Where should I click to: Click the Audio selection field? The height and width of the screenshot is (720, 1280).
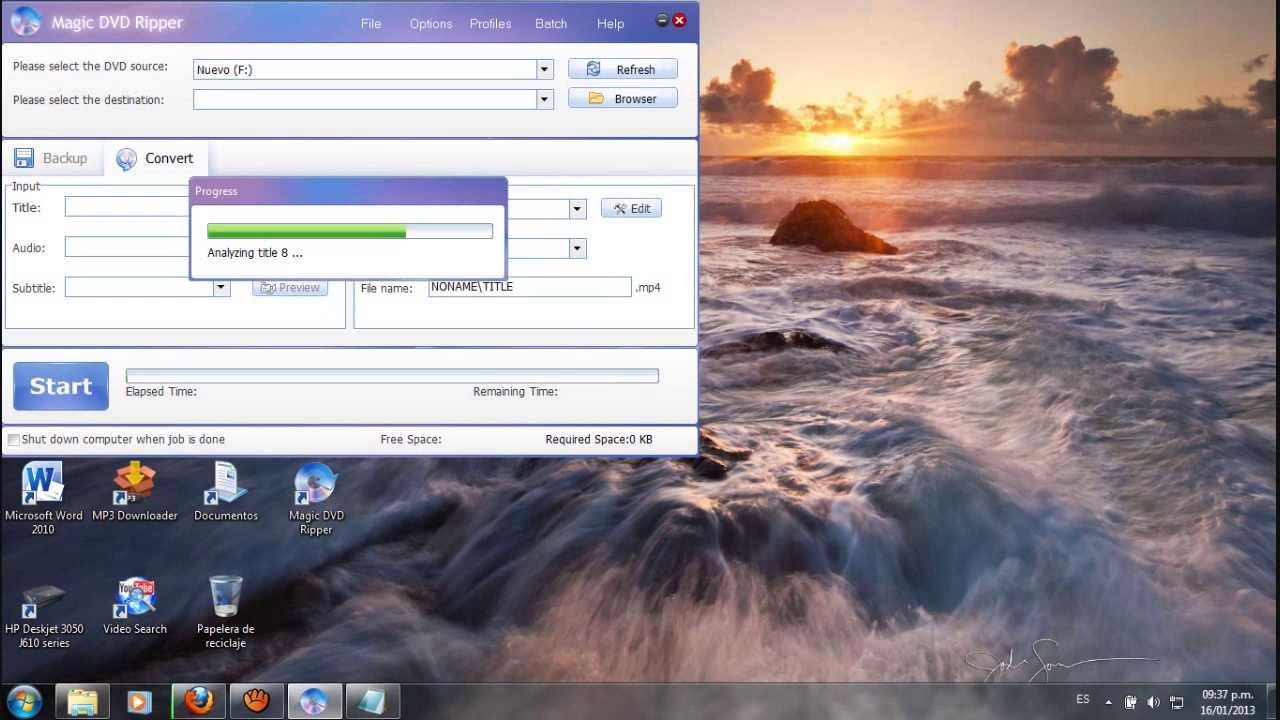pos(127,247)
